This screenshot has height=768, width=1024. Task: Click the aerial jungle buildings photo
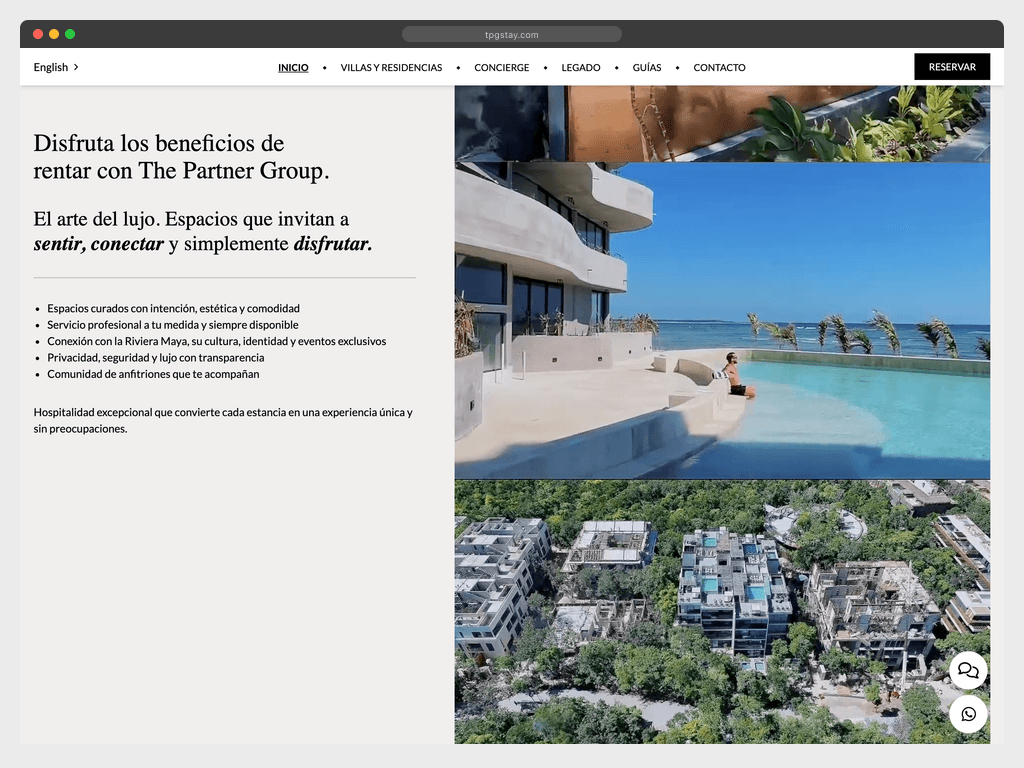tap(722, 612)
